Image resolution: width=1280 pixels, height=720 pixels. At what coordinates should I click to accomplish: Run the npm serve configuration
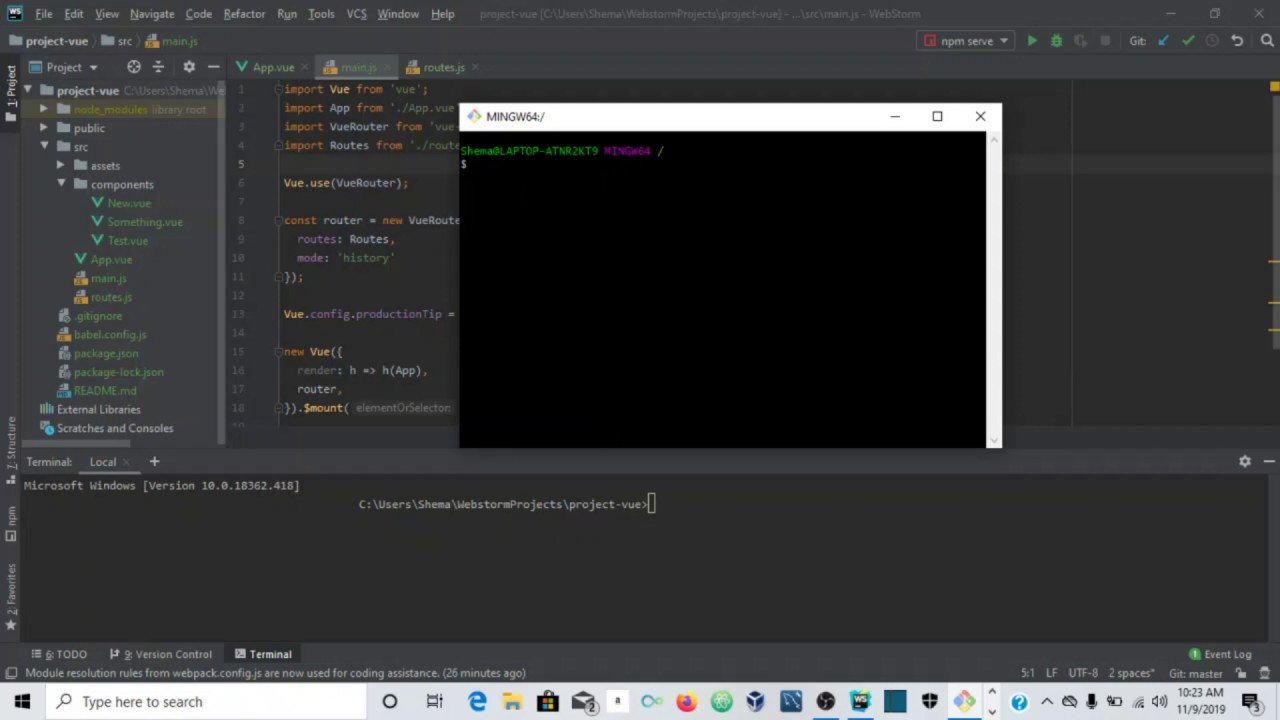(x=1032, y=41)
